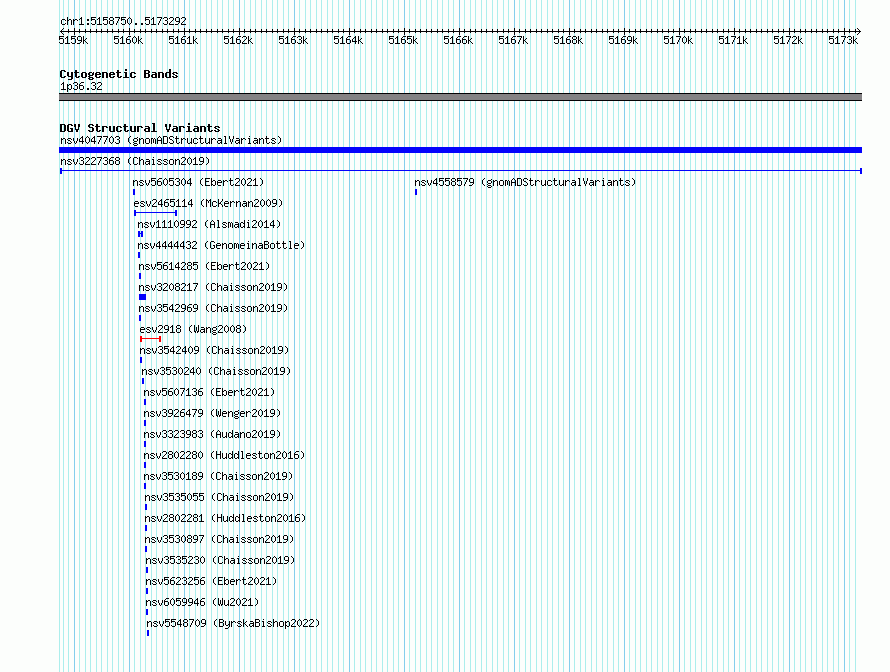Click the esv2465114 blue span glyph

pyautogui.click(x=156, y=213)
